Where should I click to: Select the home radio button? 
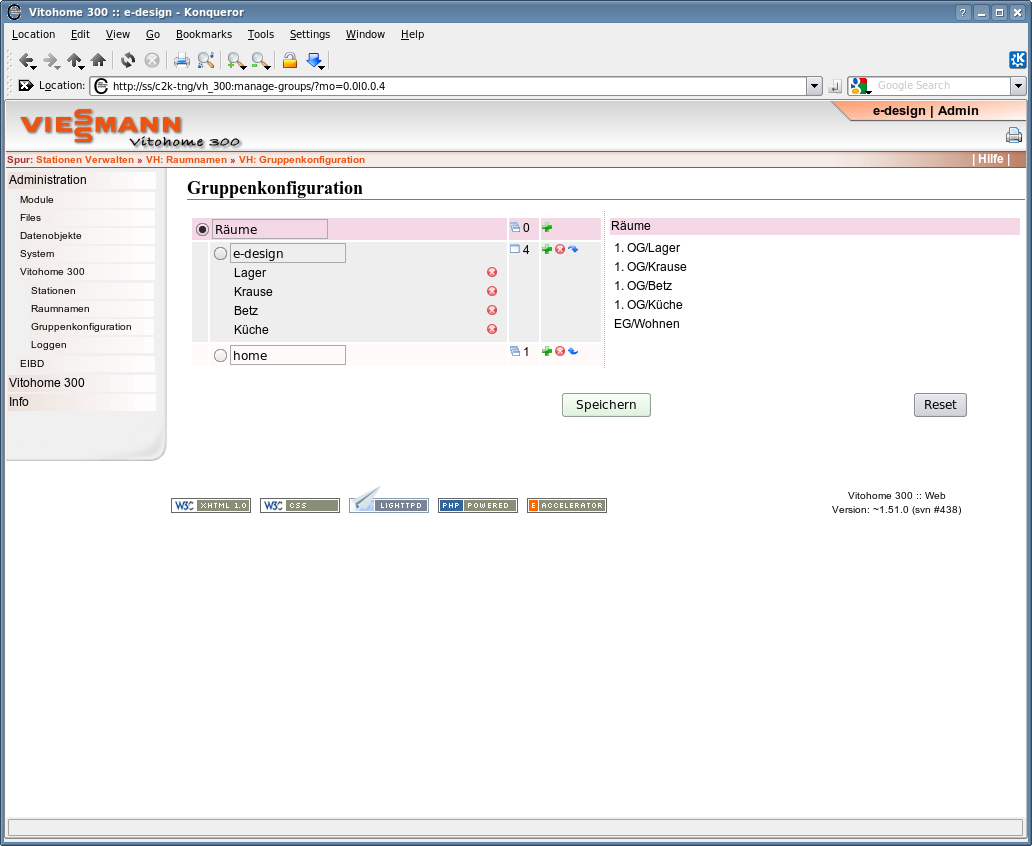220,356
